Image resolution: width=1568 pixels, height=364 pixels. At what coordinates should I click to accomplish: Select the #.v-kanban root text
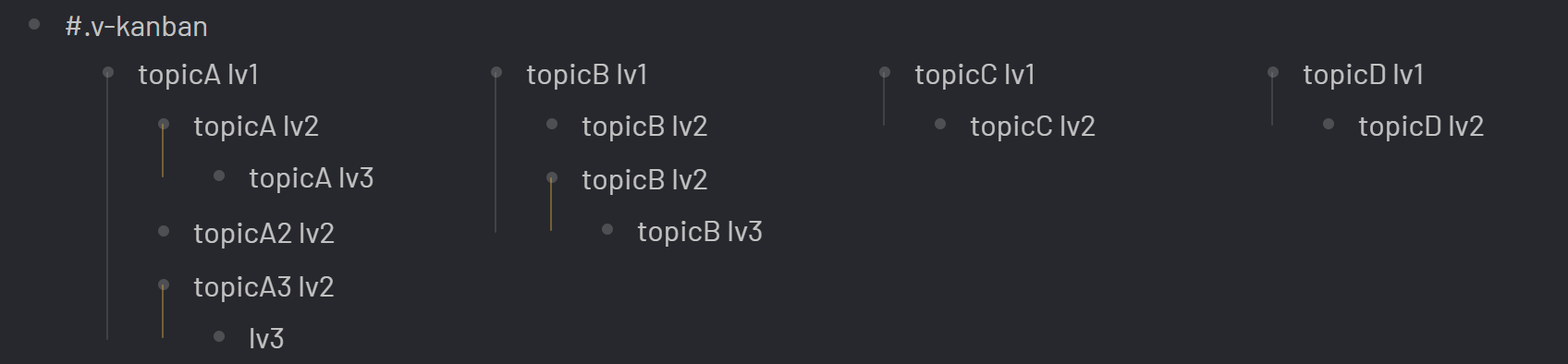(136, 27)
